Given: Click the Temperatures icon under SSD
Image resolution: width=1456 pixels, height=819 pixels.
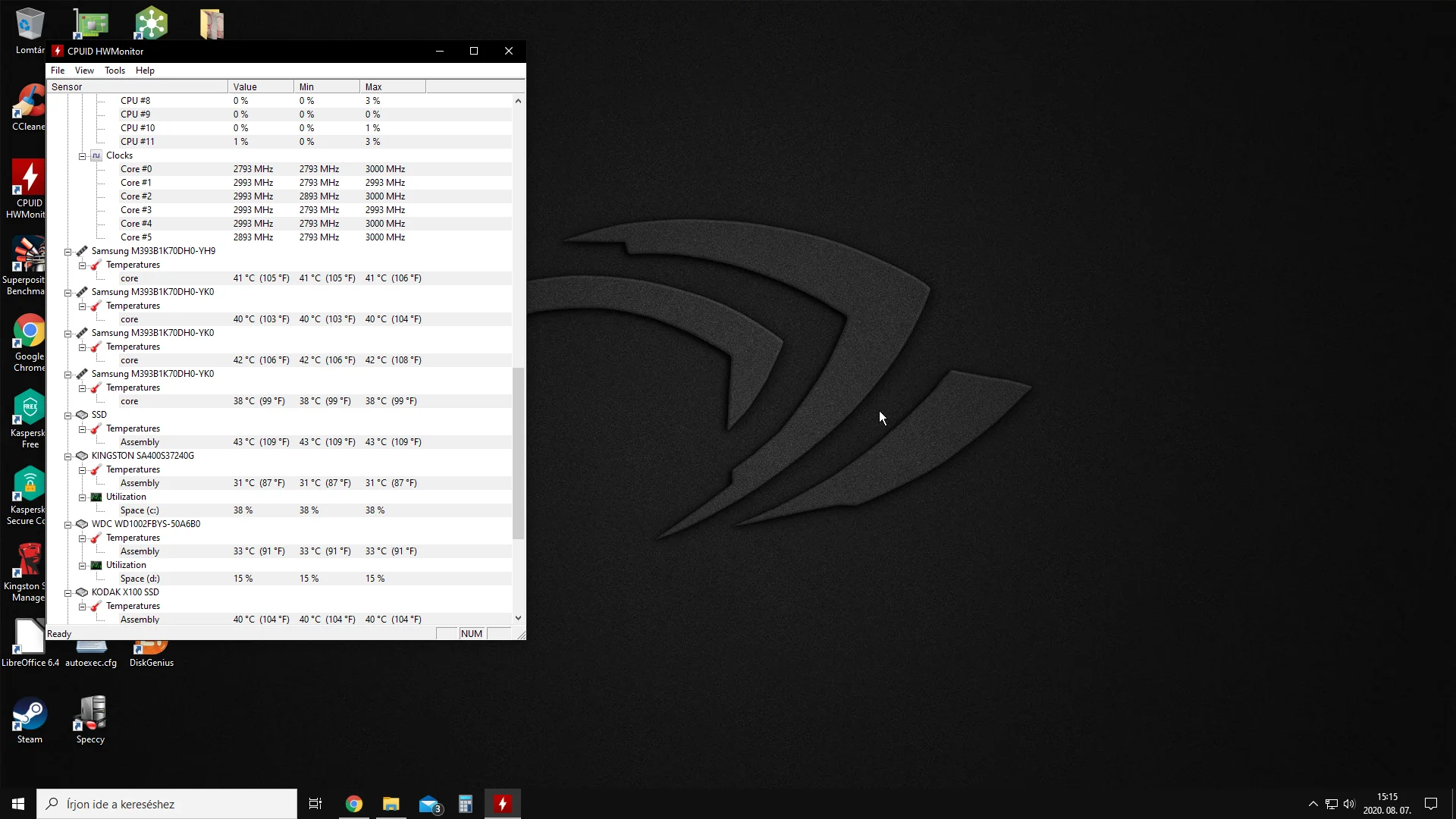Looking at the screenshot, I should 96,428.
